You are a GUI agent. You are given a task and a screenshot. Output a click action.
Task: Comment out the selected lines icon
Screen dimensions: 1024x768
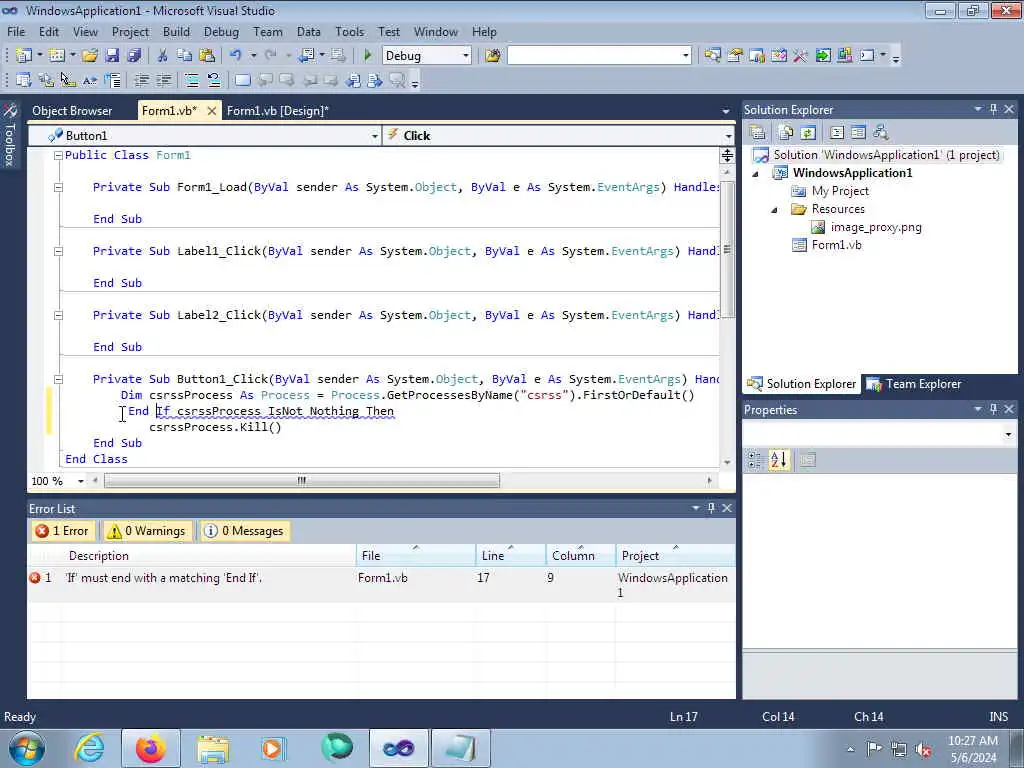click(192, 80)
